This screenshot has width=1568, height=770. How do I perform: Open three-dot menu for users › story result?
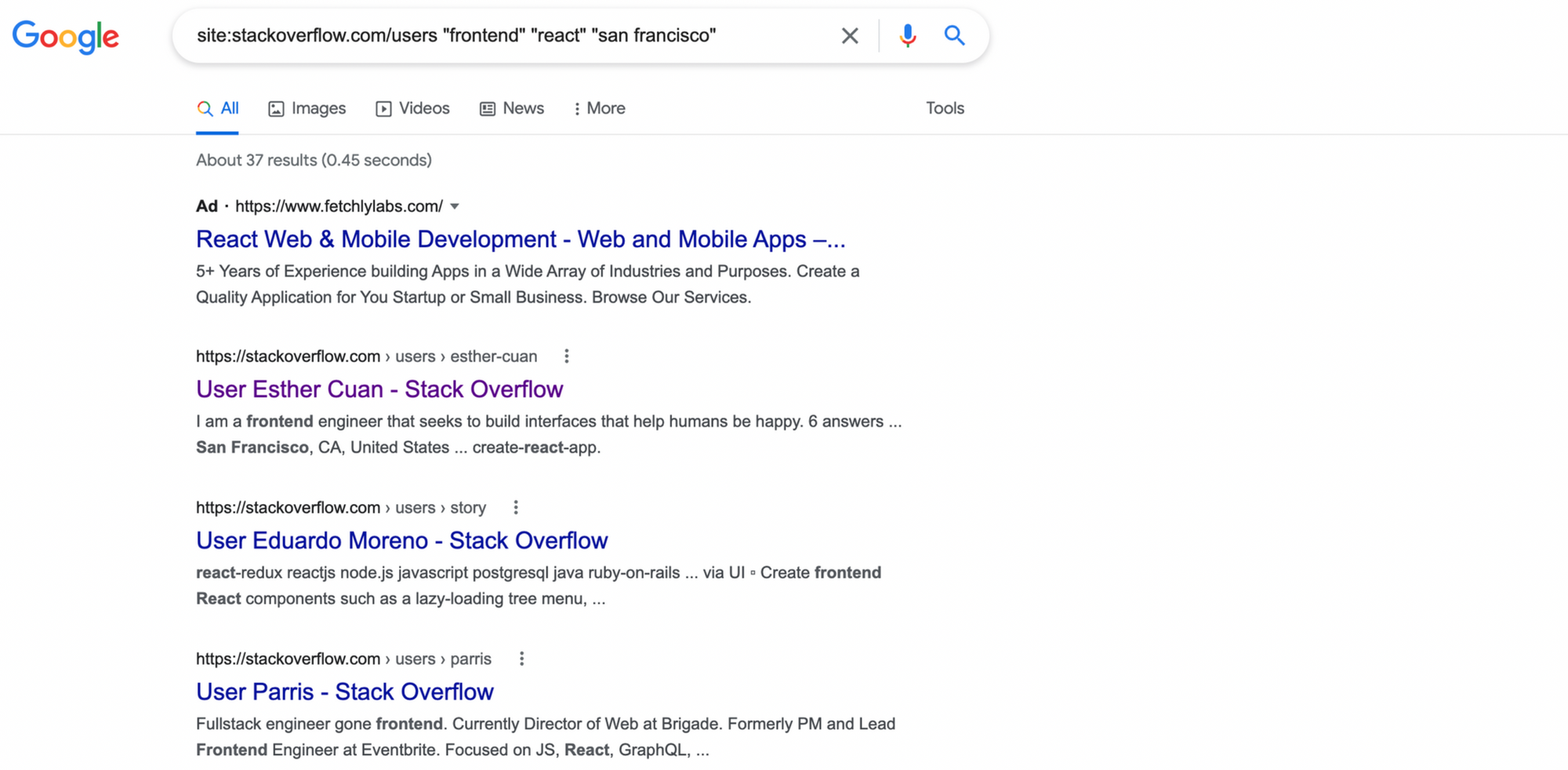tap(516, 507)
